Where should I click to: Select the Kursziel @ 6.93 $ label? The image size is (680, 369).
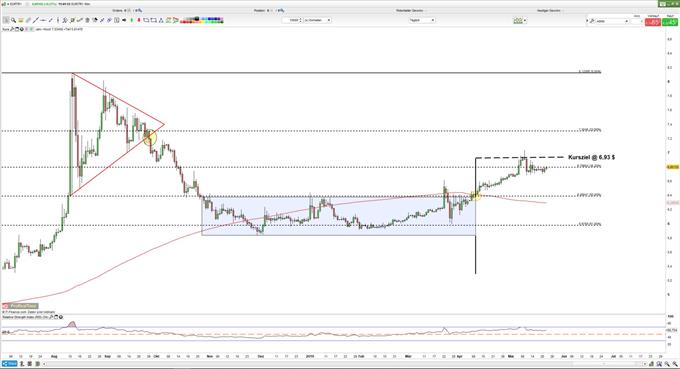pyautogui.click(x=591, y=157)
